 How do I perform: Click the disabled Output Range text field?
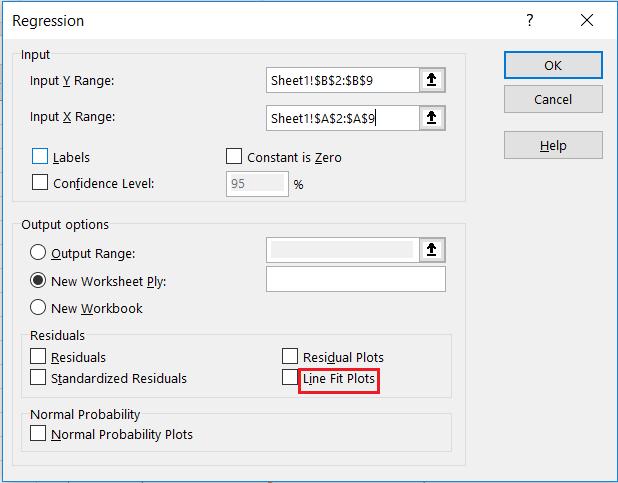pyautogui.click(x=343, y=250)
